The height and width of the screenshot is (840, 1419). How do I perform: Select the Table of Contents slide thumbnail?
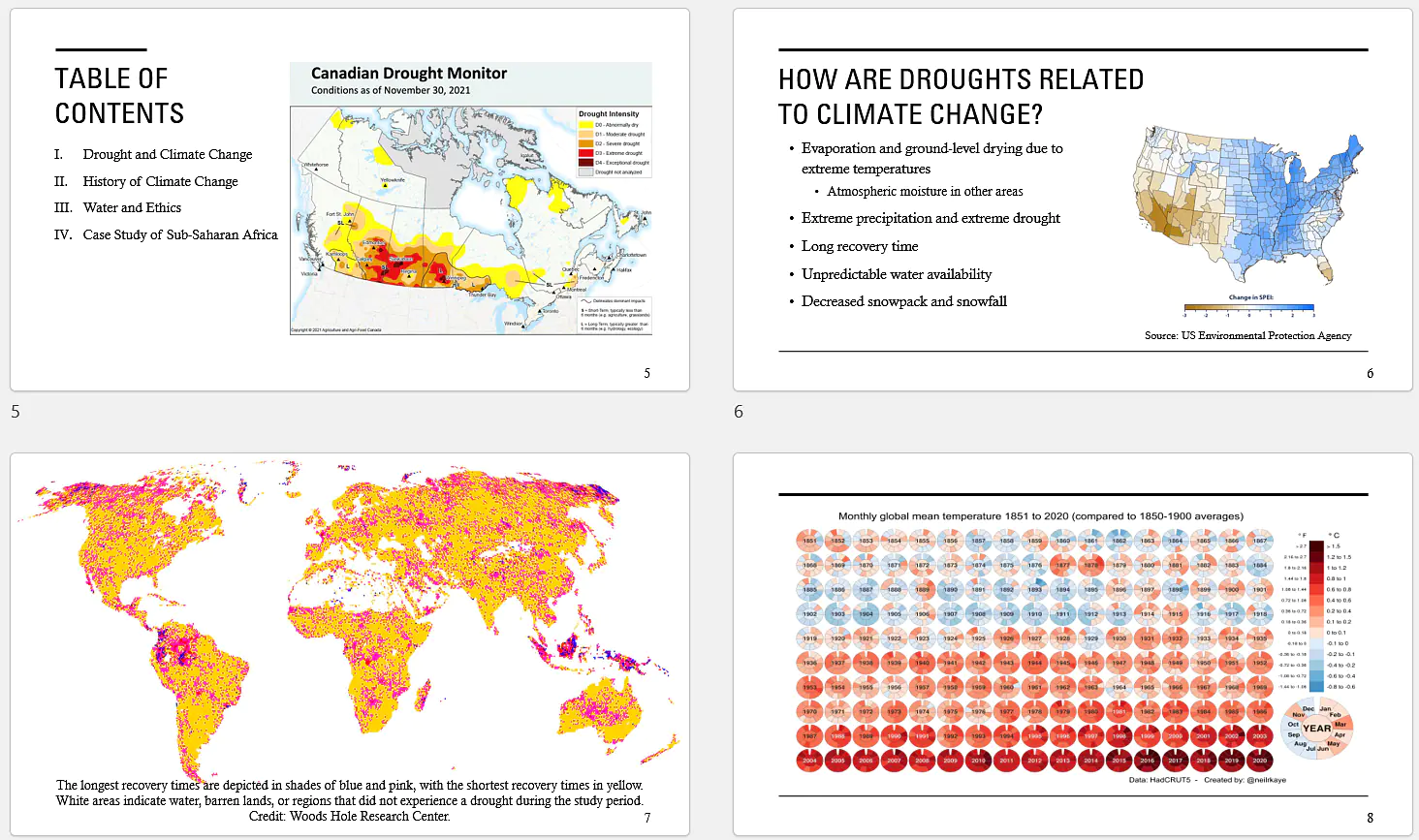pyautogui.click(x=350, y=200)
